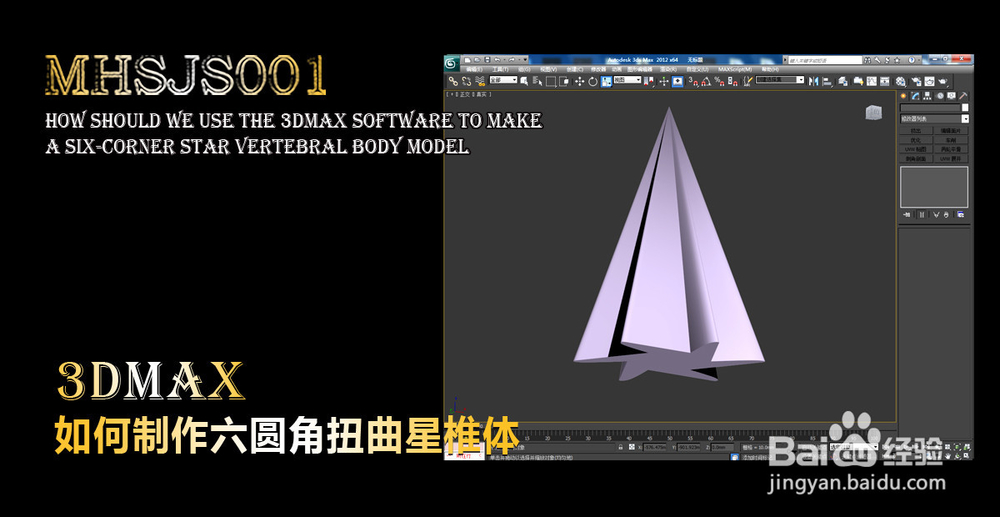Open the 视图 (Views) menu

pyautogui.click(x=548, y=69)
